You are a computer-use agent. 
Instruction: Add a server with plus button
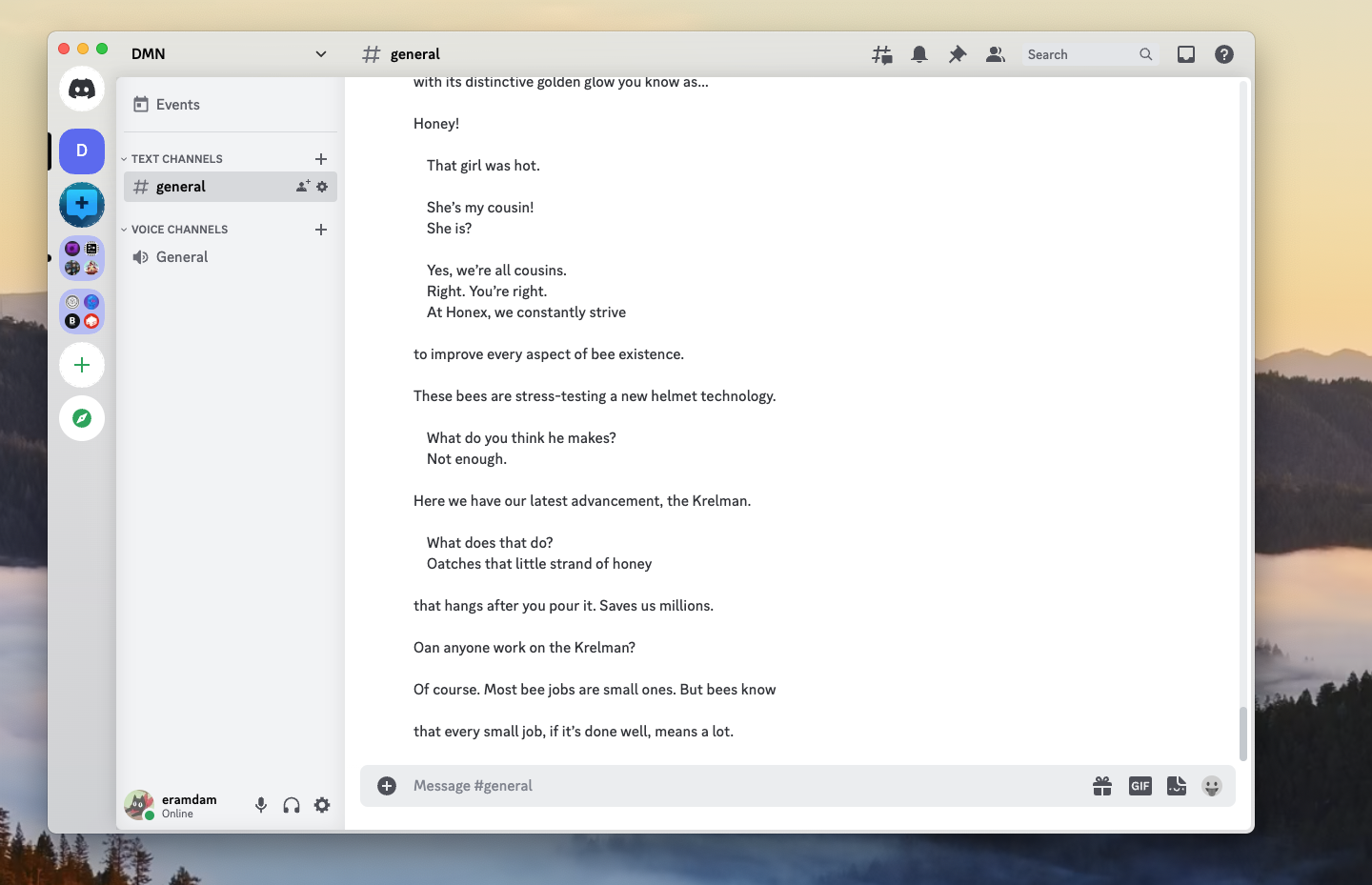click(82, 365)
